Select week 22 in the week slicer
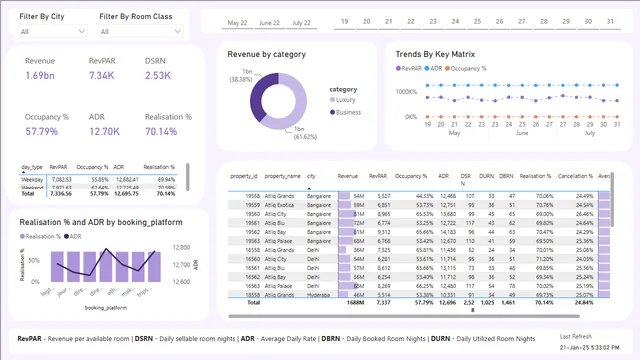 click(x=411, y=22)
